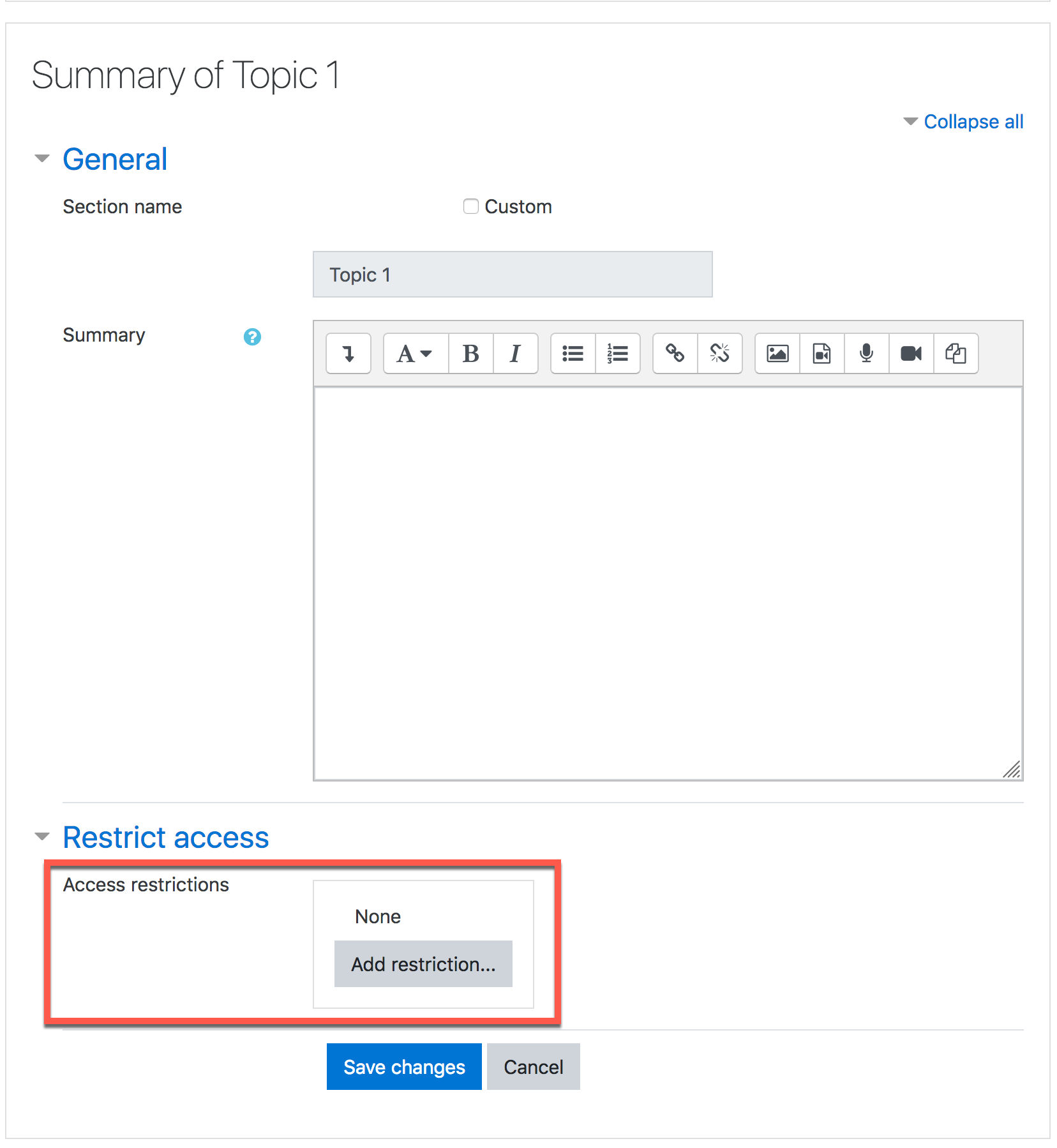The width and height of the screenshot is (1057, 1148).
Task: Enable the Custom section name checkbox
Action: click(x=471, y=206)
